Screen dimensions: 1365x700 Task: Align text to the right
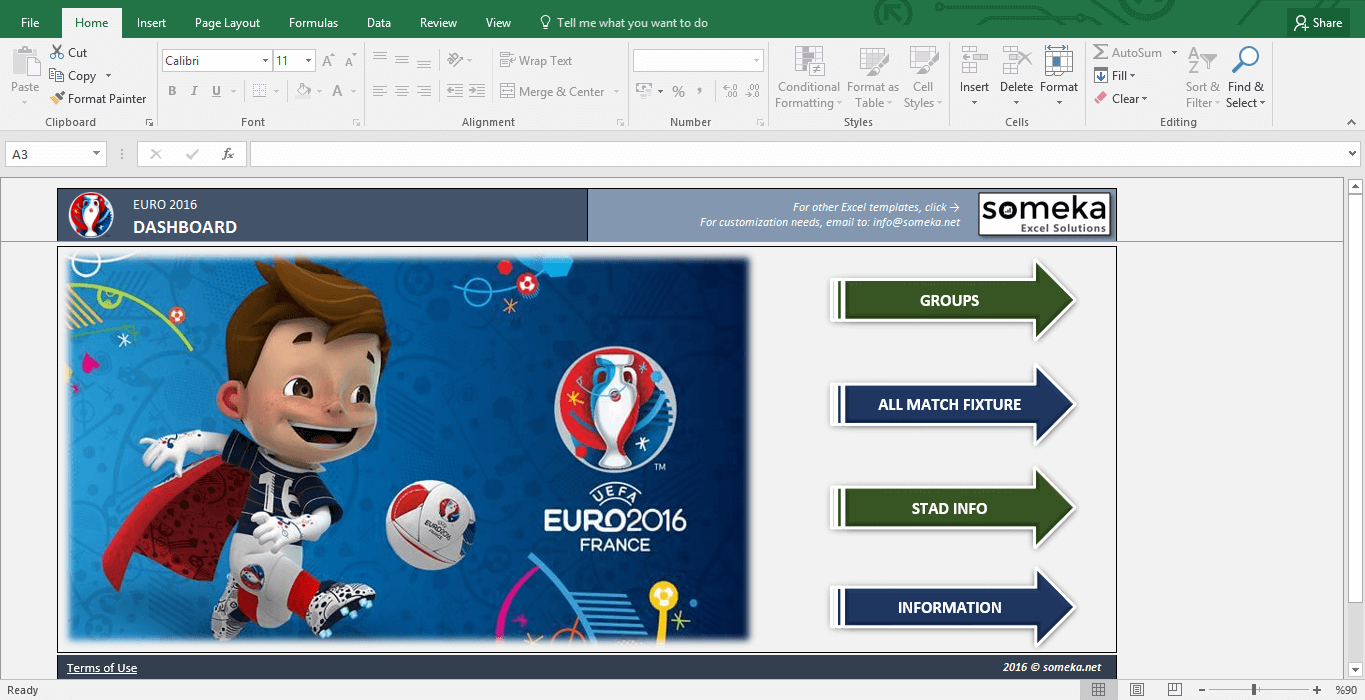pyautogui.click(x=424, y=91)
